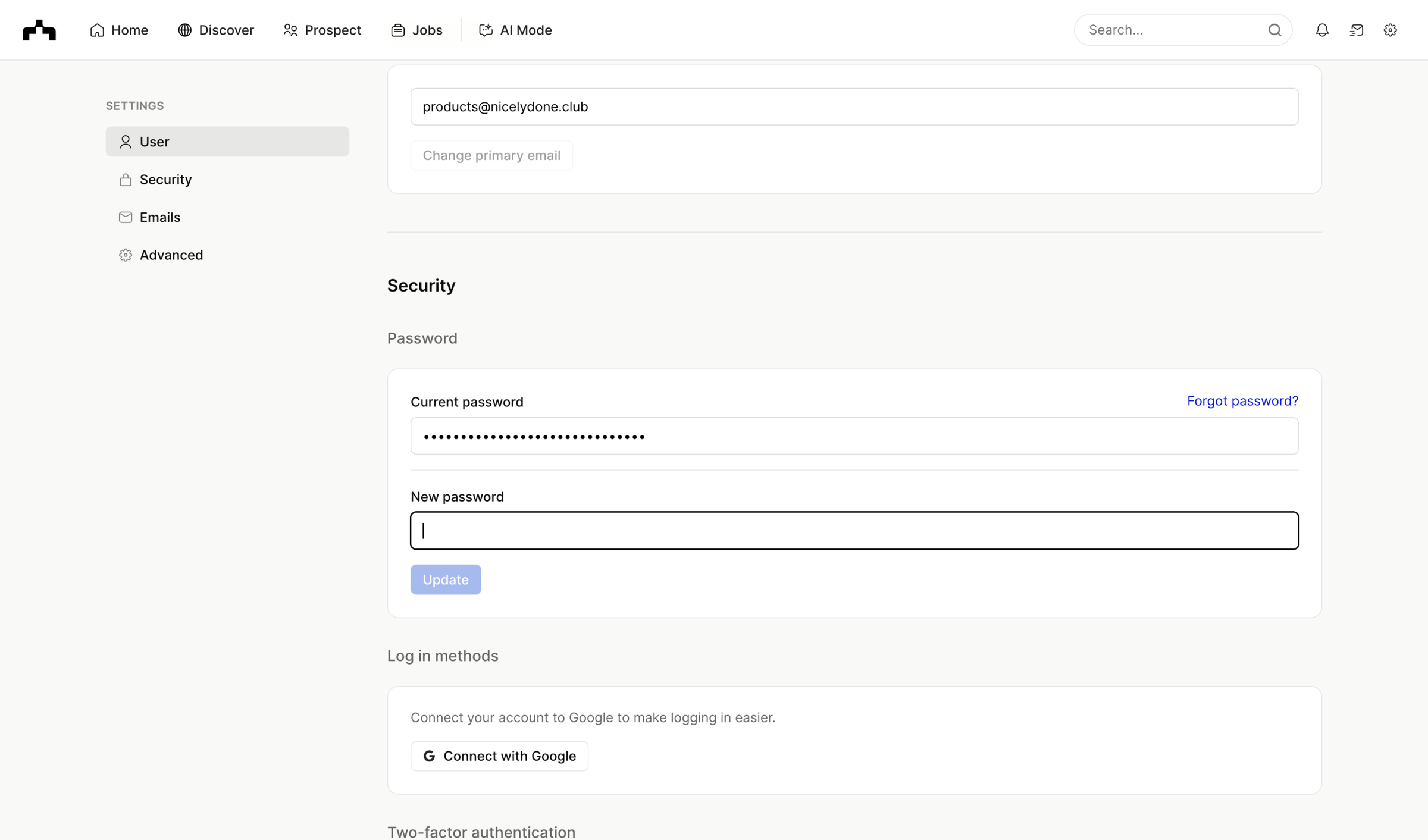The width and height of the screenshot is (1428, 840).
Task: Click the Update password button
Action: (x=446, y=579)
